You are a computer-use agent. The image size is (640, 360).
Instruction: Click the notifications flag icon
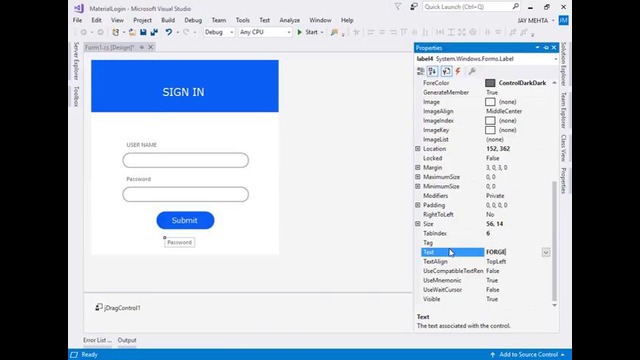point(398,7)
